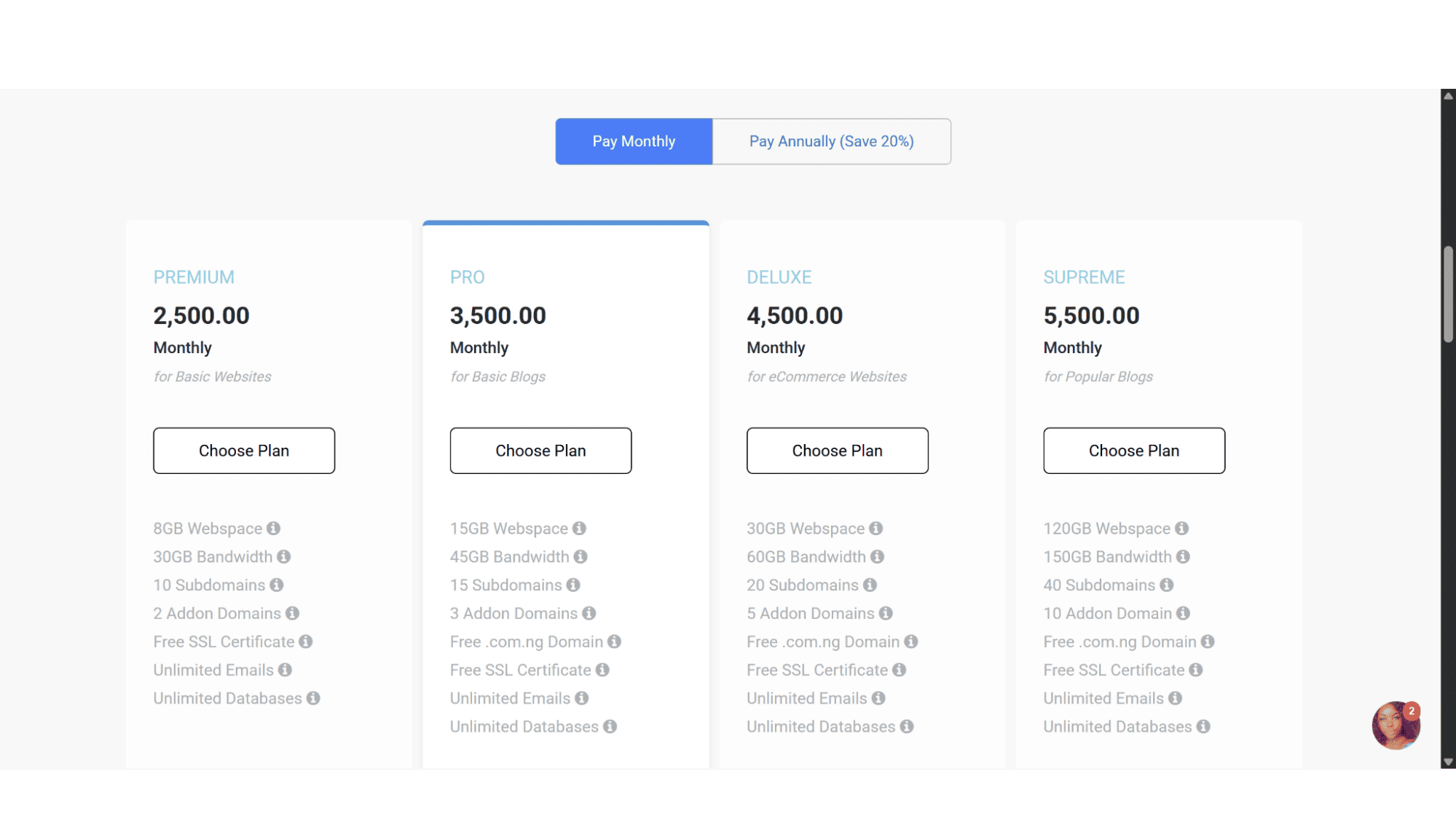The height and width of the screenshot is (819, 1456).
Task: Click info icon next to 60GB Bandwidth
Action: (x=877, y=557)
